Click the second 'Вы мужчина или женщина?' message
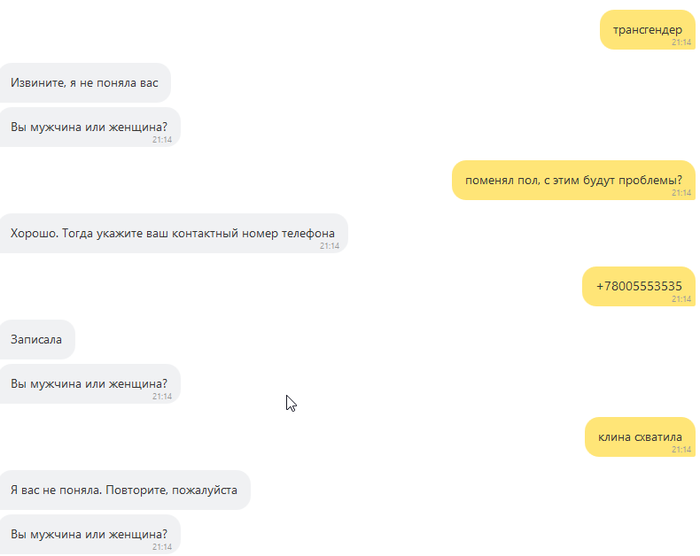The image size is (700, 556). coord(90,384)
